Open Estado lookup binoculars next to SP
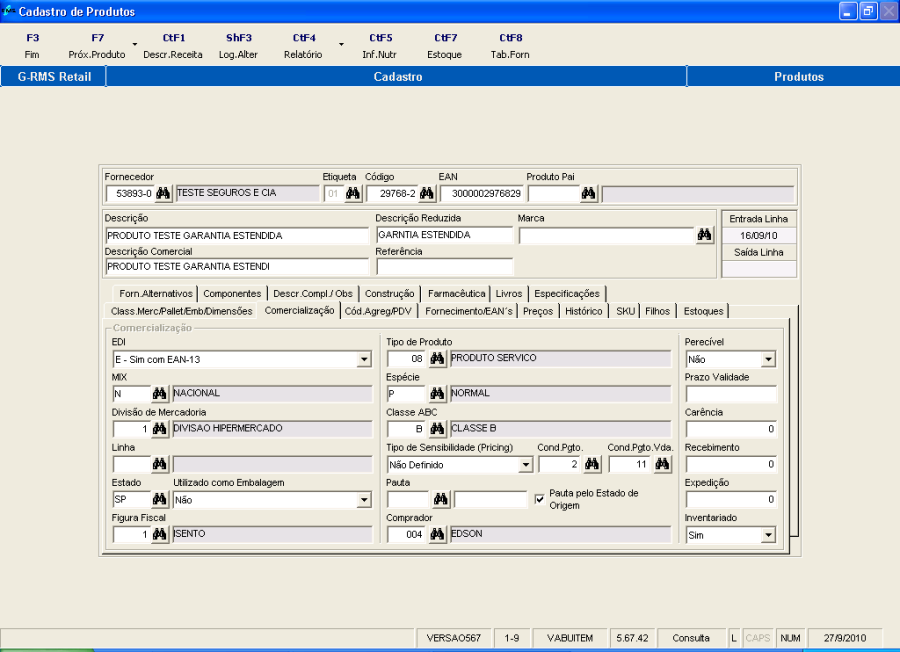The width and height of the screenshot is (900, 652). tap(160, 499)
